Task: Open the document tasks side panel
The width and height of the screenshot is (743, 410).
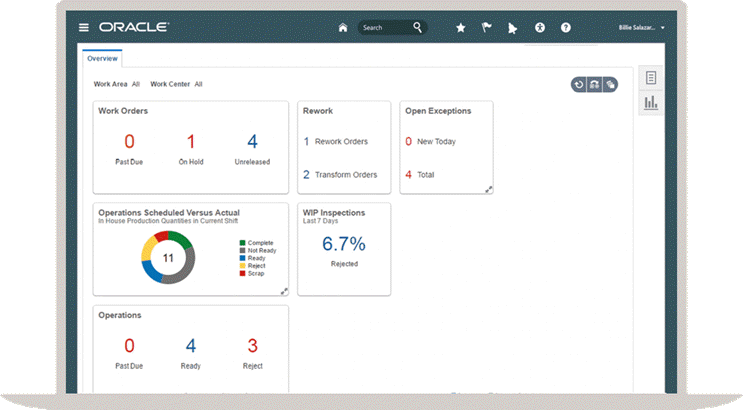Action: click(651, 78)
